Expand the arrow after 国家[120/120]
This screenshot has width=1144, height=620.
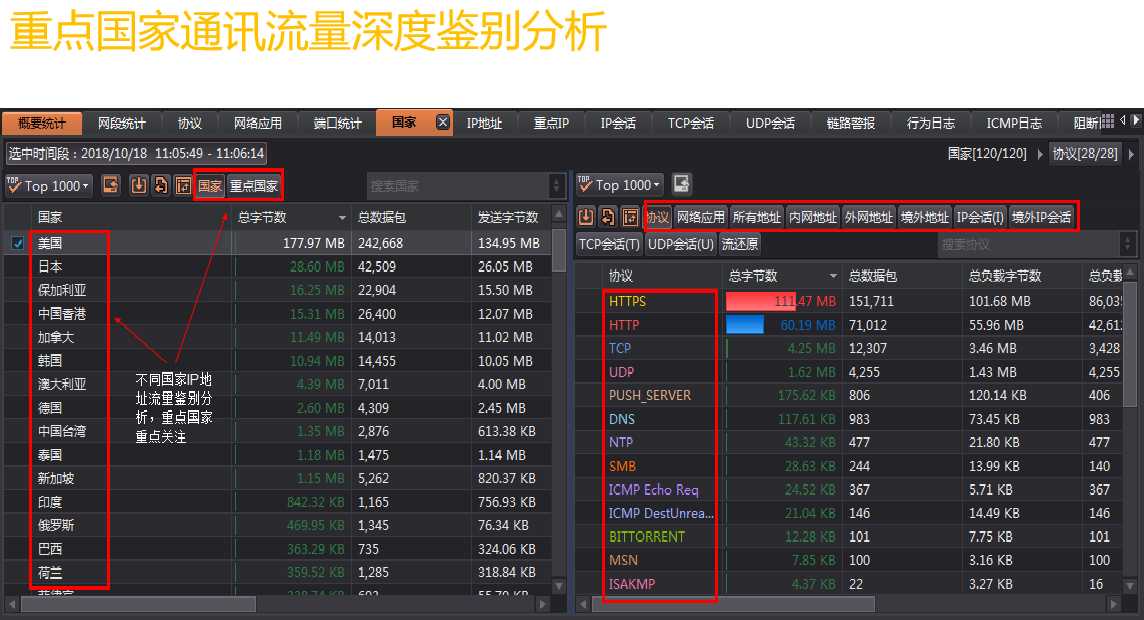[1040, 154]
